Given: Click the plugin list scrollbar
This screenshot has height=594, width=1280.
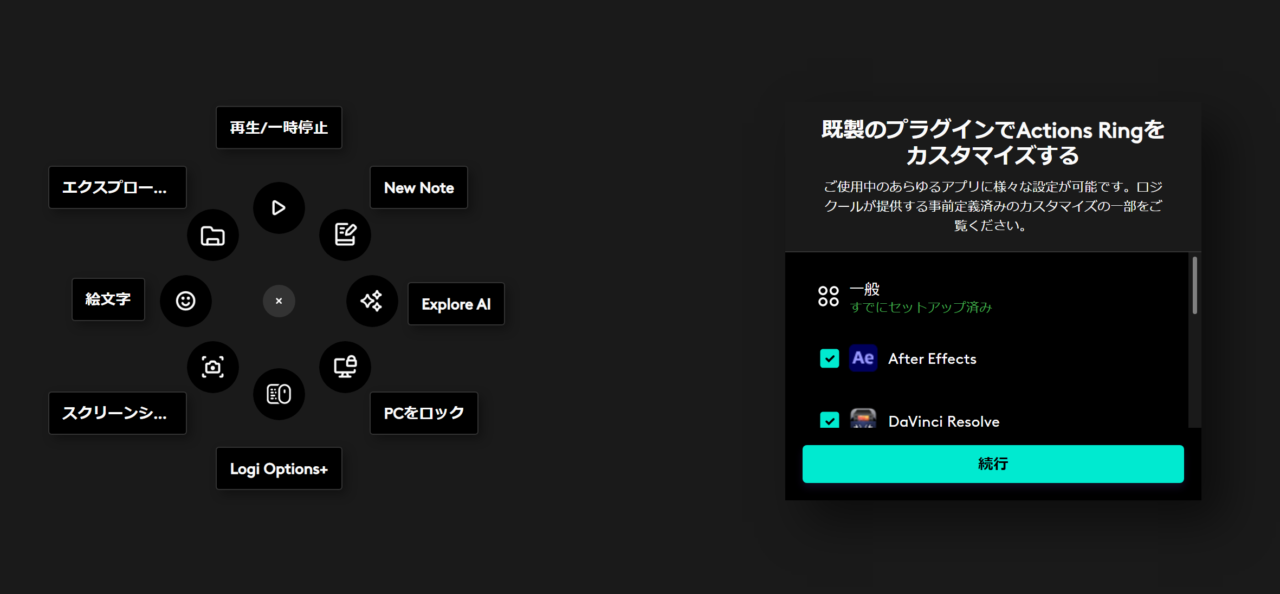Looking at the screenshot, I should [1194, 286].
